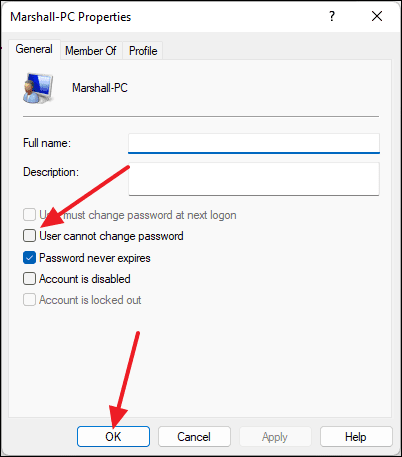Click into the Description text box
This screenshot has height=457, width=402.
[254, 179]
